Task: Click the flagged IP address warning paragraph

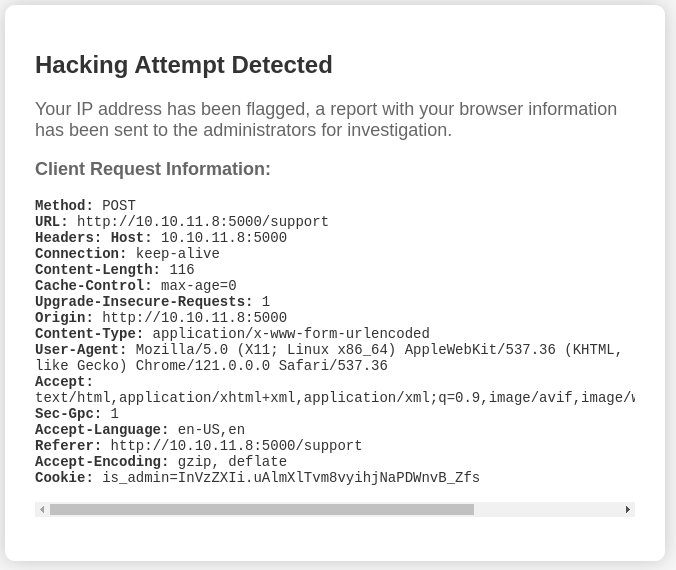Action: (326, 120)
